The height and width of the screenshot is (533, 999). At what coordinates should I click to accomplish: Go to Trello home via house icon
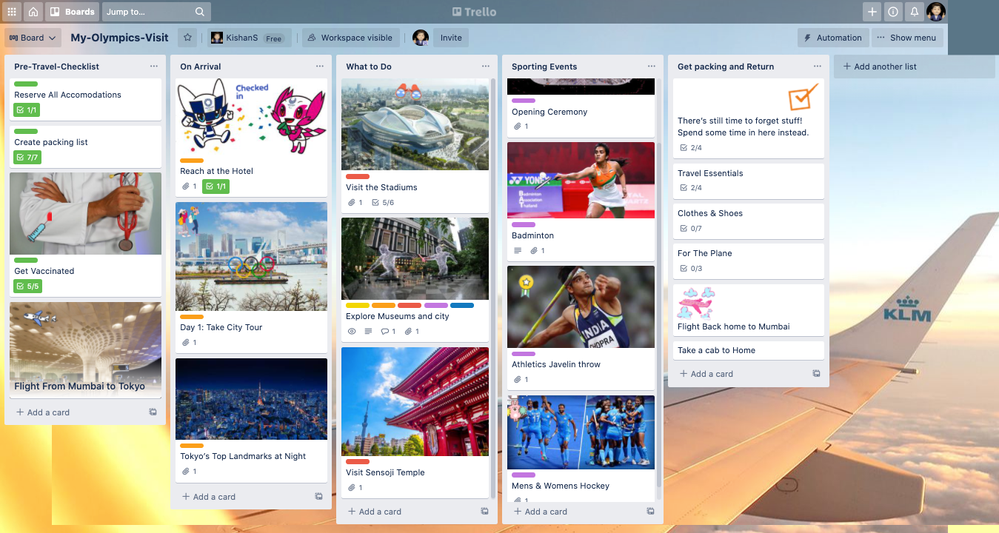click(33, 11)
